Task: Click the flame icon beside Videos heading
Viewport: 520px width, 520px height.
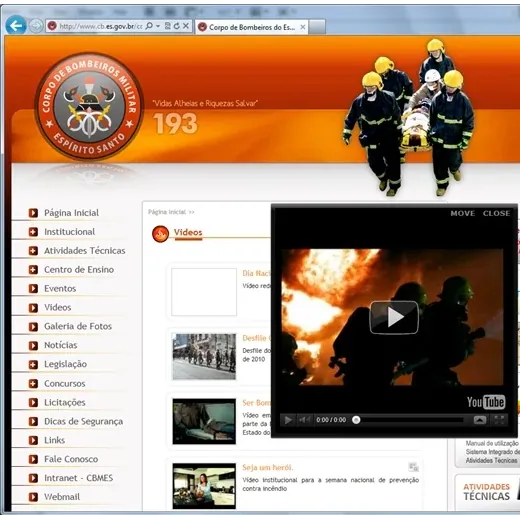Action: (x=160, y=234)
